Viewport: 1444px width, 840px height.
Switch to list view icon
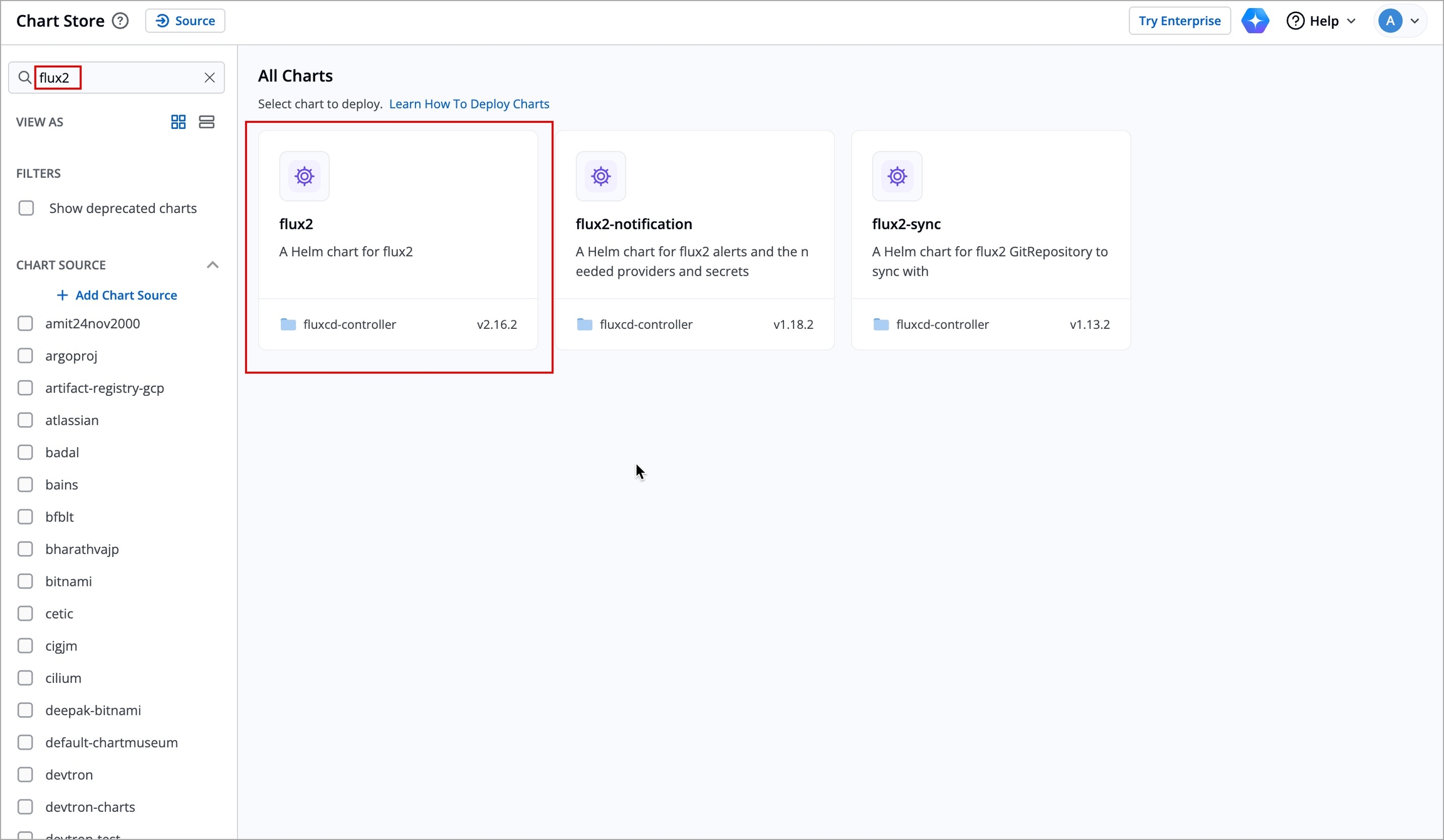(x=206, y=122)
